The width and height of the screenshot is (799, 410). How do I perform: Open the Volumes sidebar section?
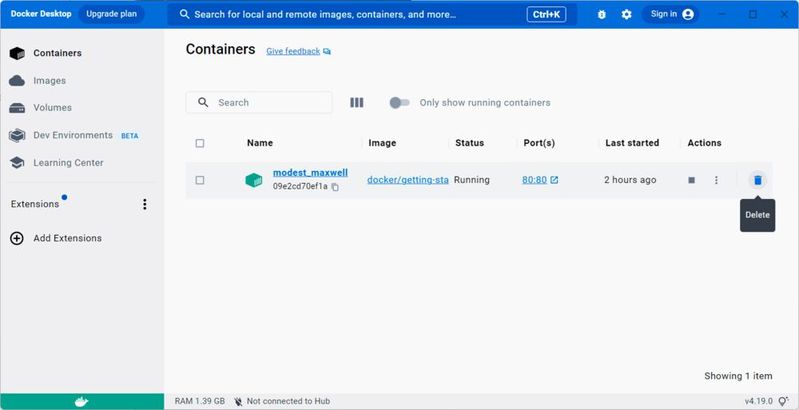point(82,107)
